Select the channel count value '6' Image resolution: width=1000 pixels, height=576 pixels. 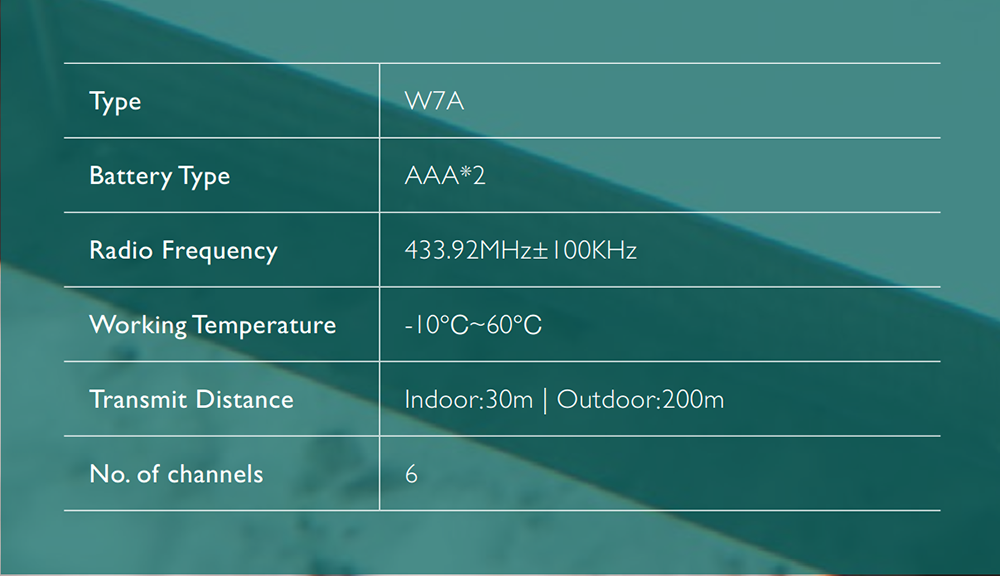pos(411,474)
